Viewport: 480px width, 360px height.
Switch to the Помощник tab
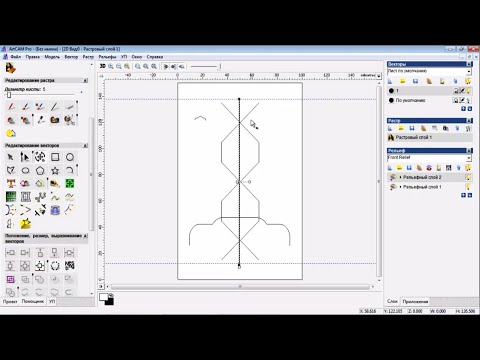click(x=33, y=301)
